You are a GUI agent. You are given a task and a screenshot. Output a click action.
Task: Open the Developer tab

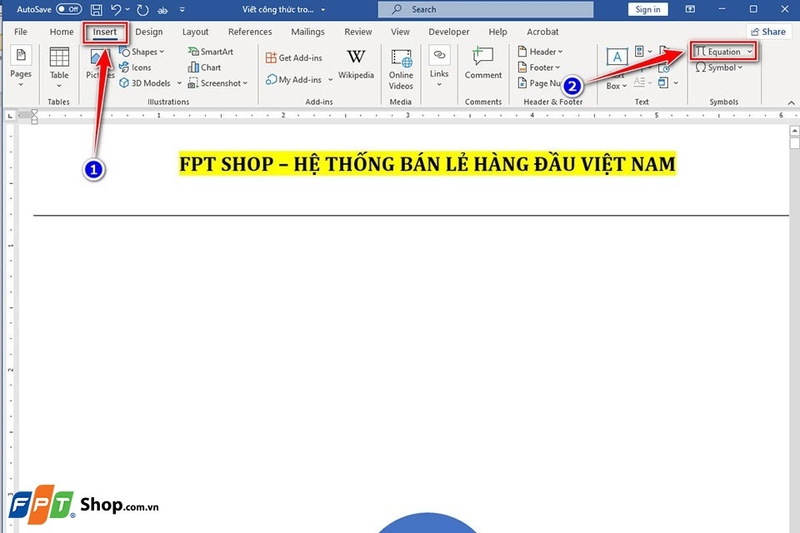click(x=449, y=32)
